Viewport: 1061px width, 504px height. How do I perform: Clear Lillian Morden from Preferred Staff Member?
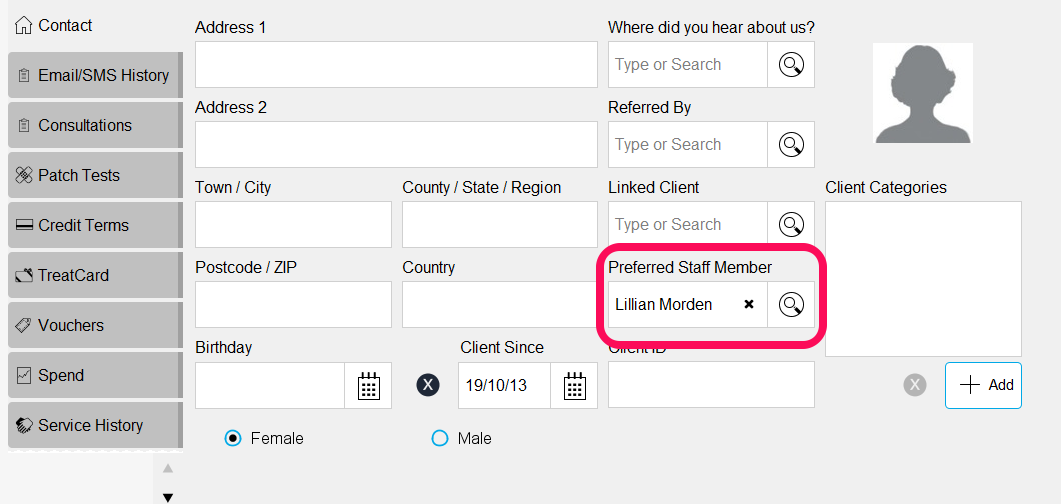coord(748,304)
